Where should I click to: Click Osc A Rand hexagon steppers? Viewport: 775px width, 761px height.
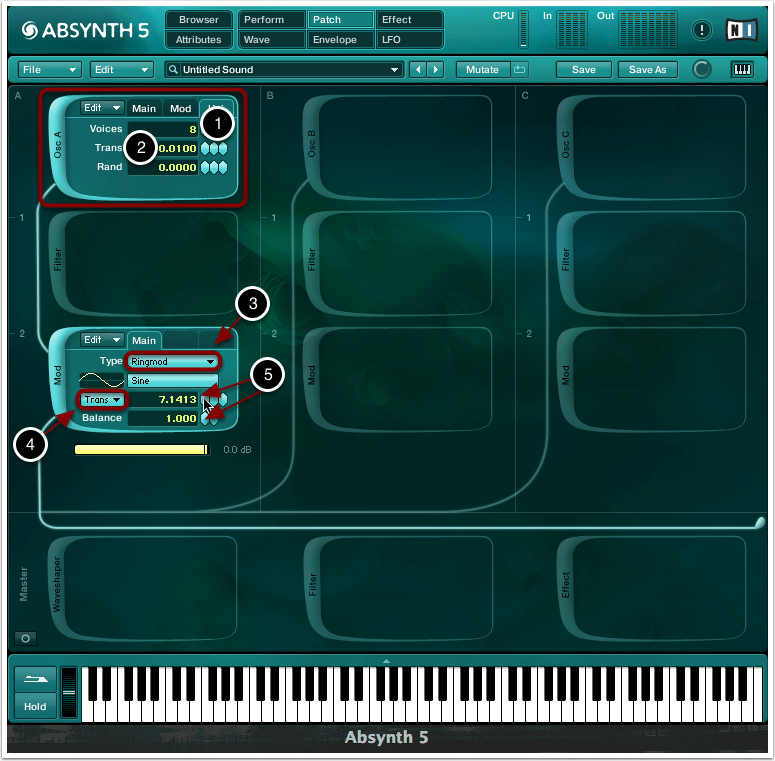coord(214,168)
